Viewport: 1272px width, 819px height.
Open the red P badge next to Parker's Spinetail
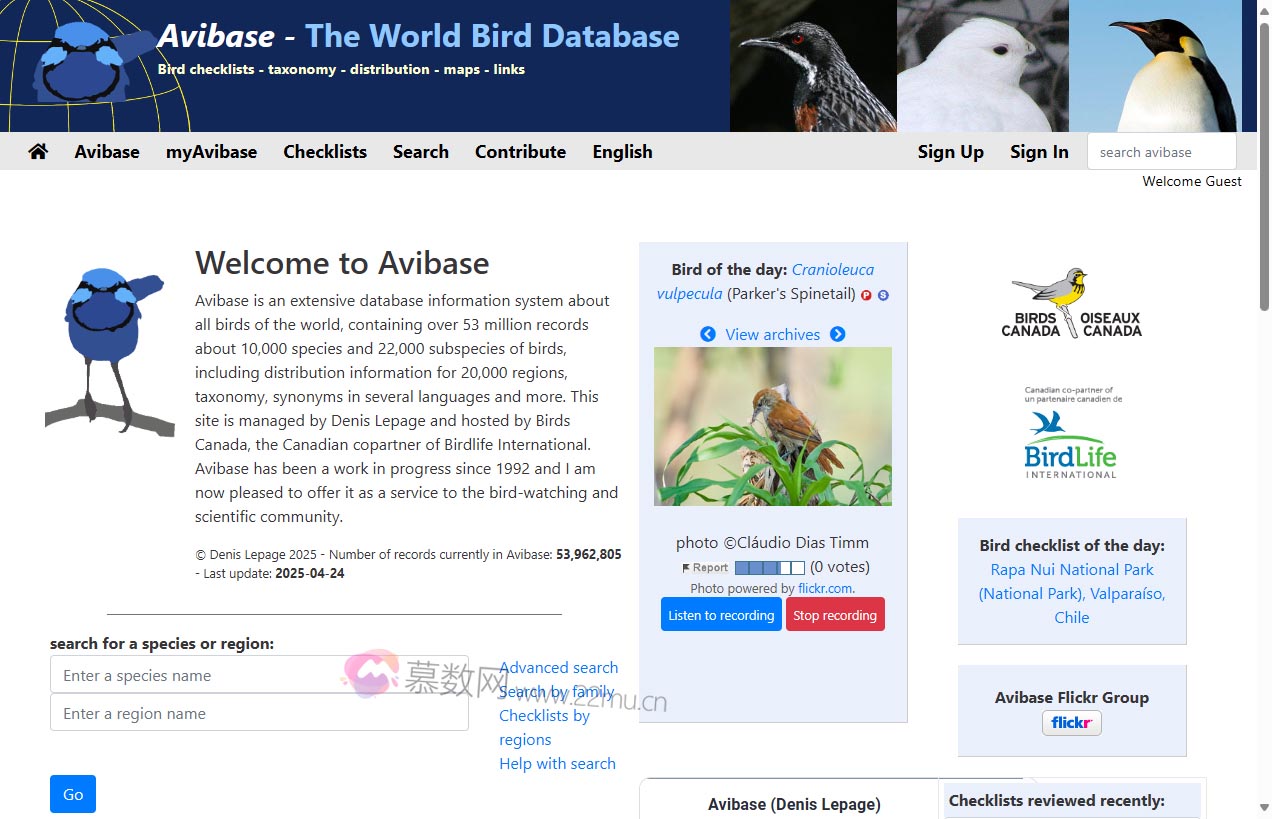coord(866,295)
